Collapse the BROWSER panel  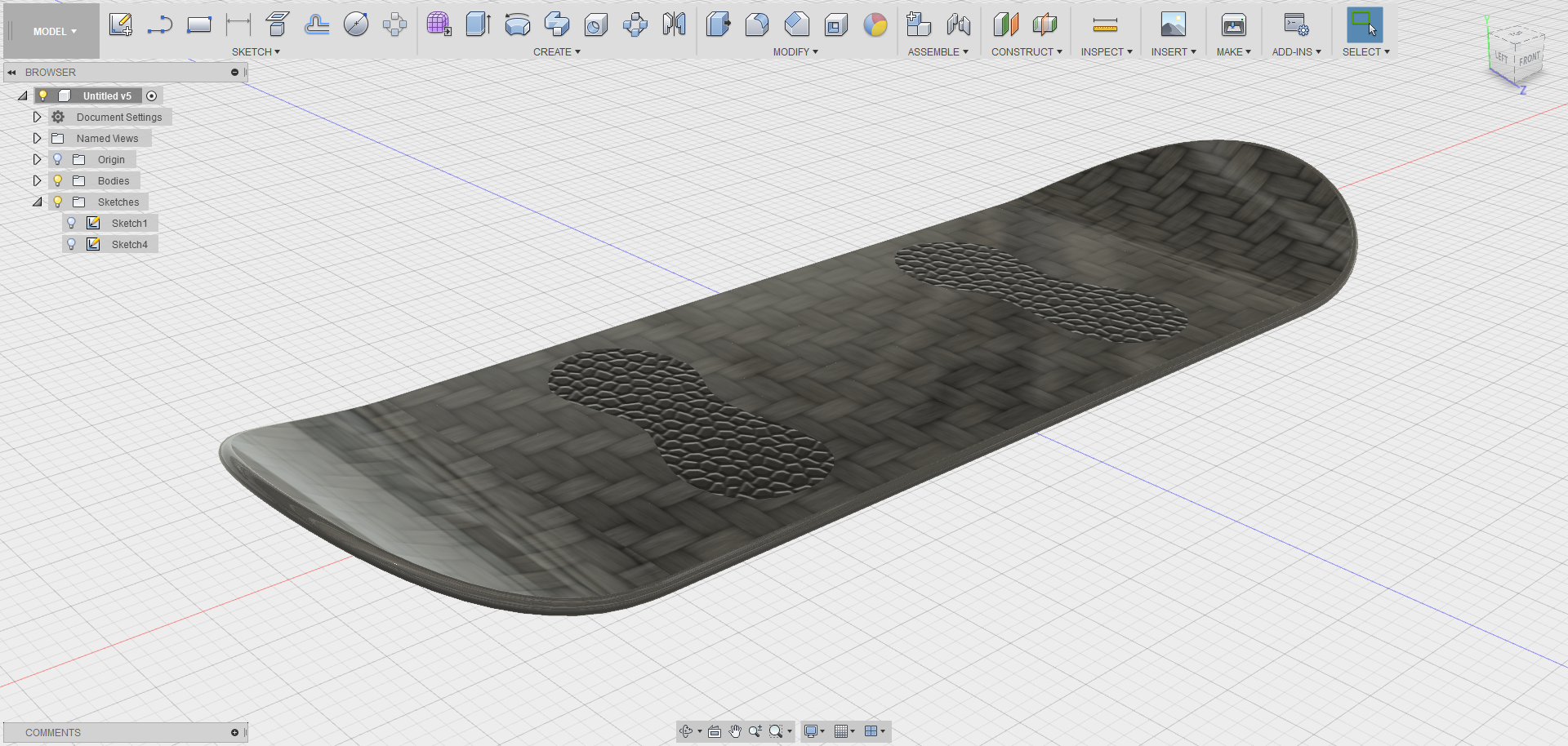[11, 72]
